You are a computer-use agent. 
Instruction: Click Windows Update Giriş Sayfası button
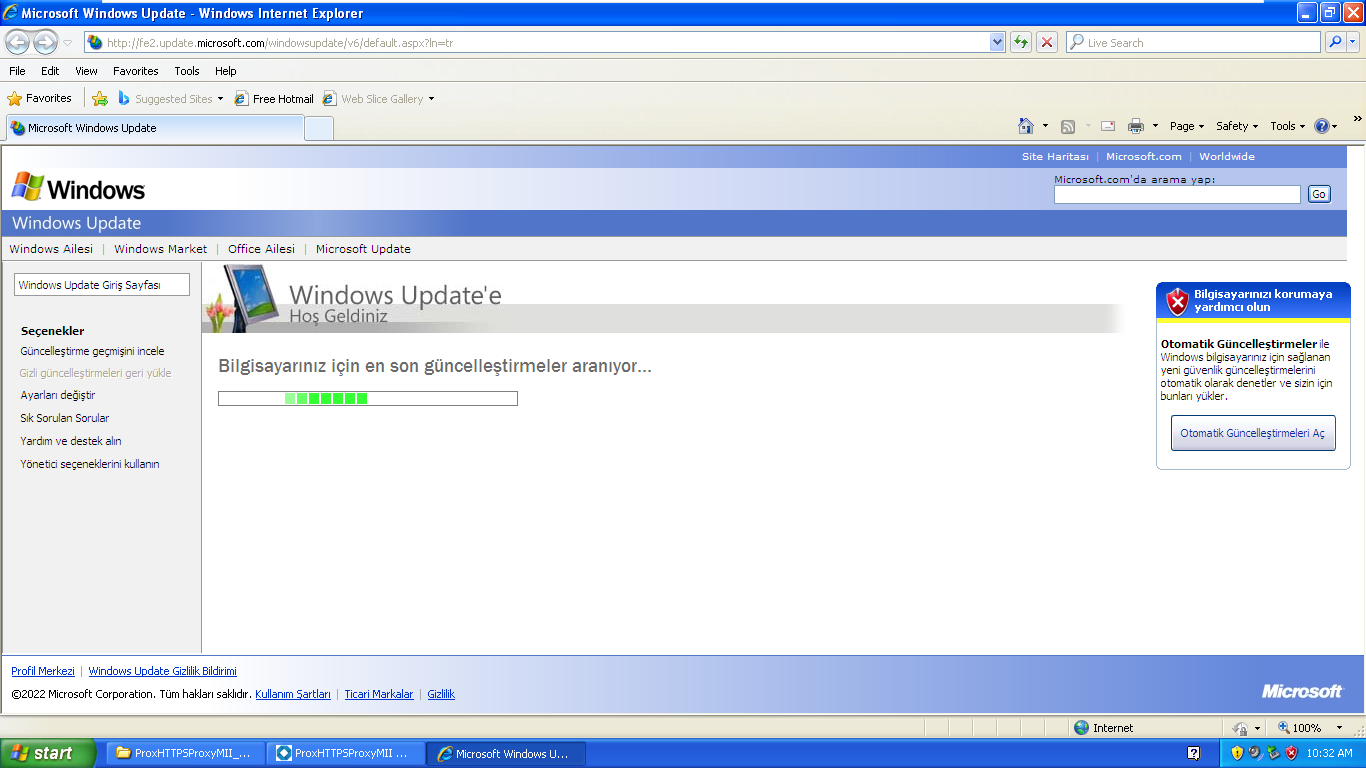pyautogui.click(x=102, y=285)
